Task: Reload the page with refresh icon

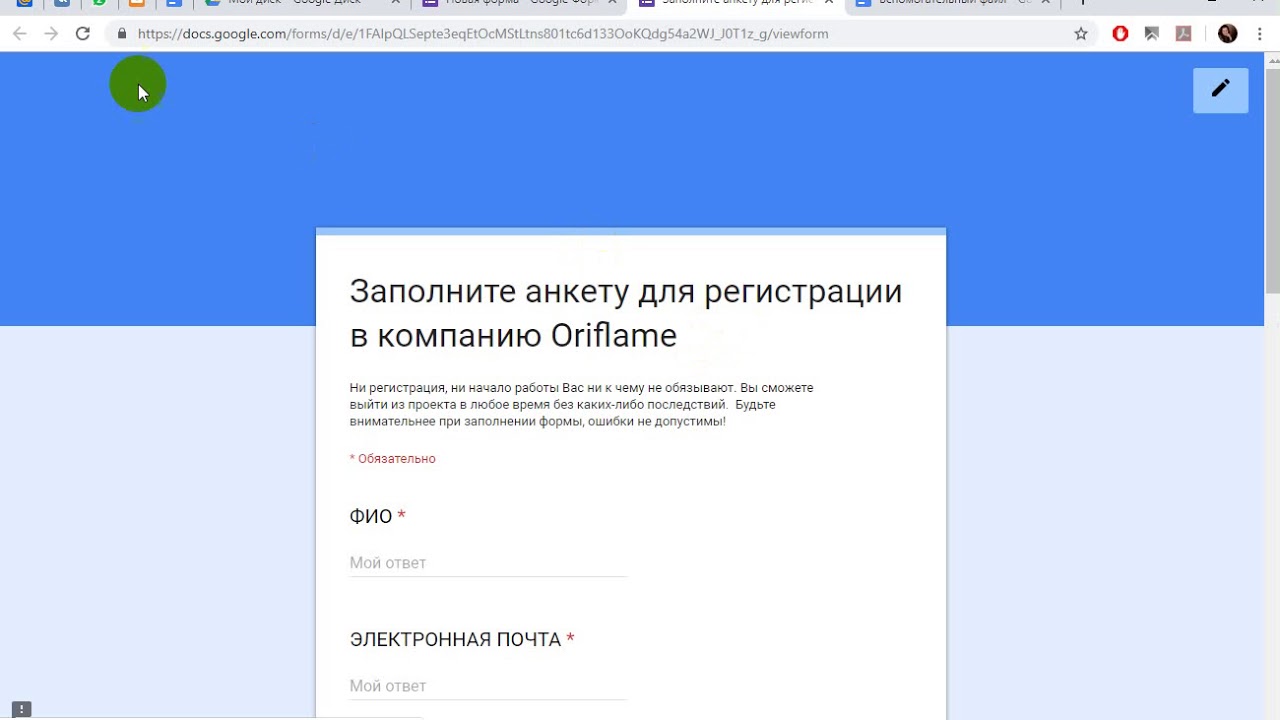Action: coord(83,34)
